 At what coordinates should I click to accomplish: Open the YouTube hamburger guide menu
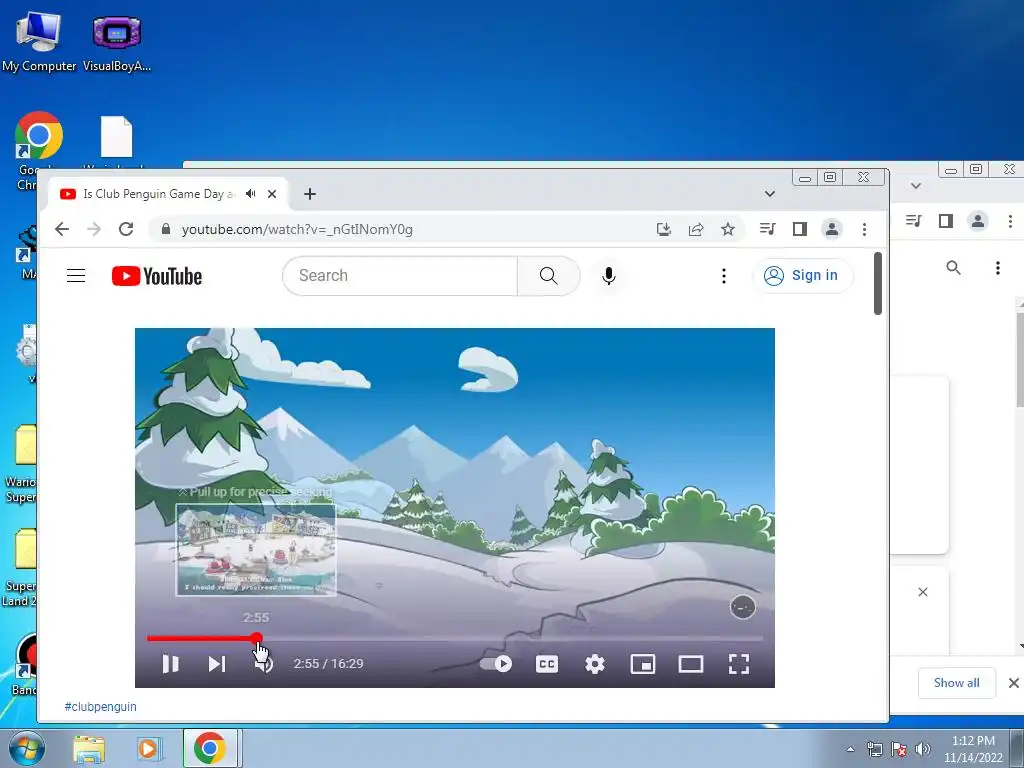(x=76, y=276)
